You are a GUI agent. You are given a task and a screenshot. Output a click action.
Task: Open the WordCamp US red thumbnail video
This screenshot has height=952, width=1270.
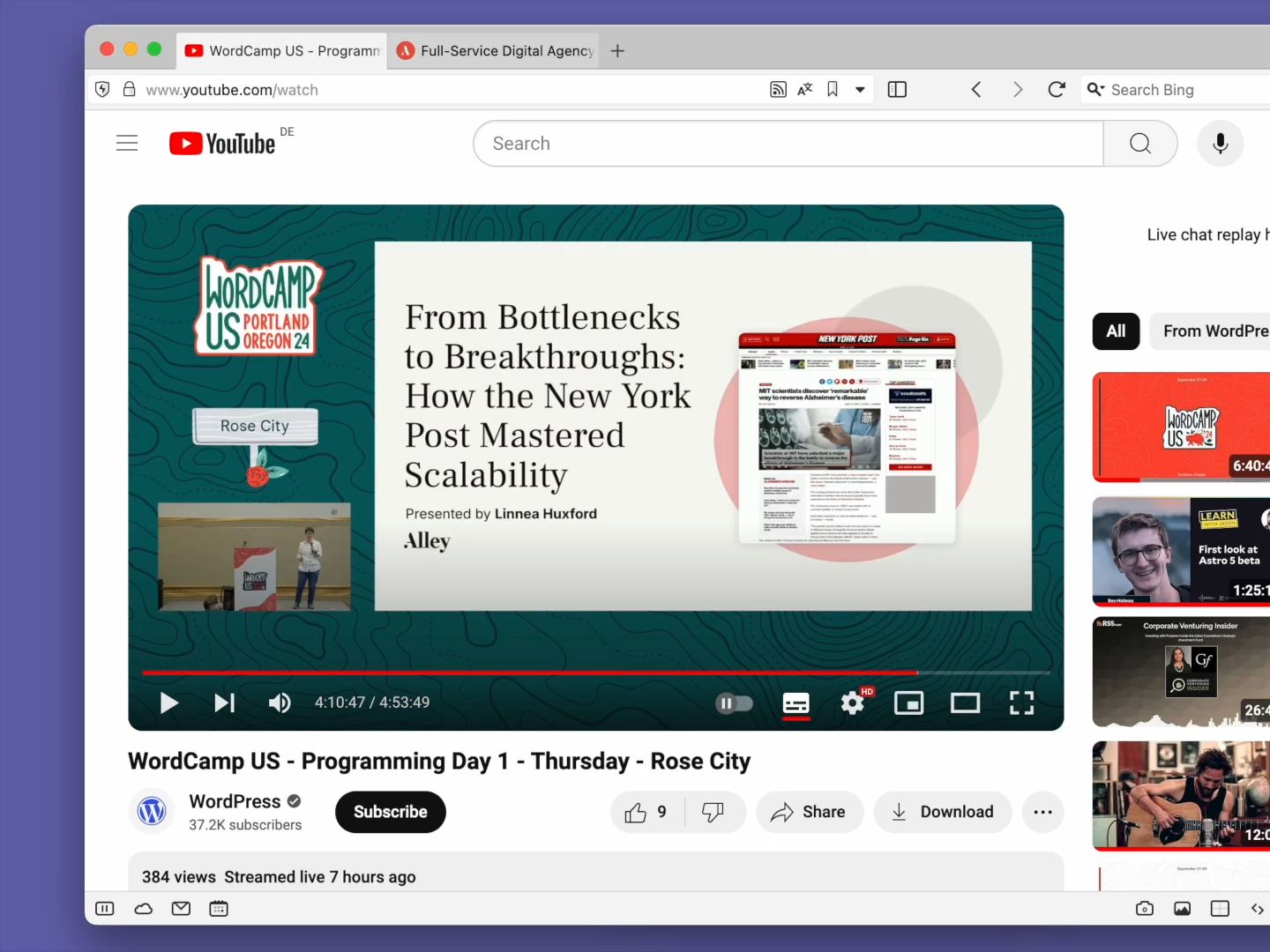pos(1181,428)
